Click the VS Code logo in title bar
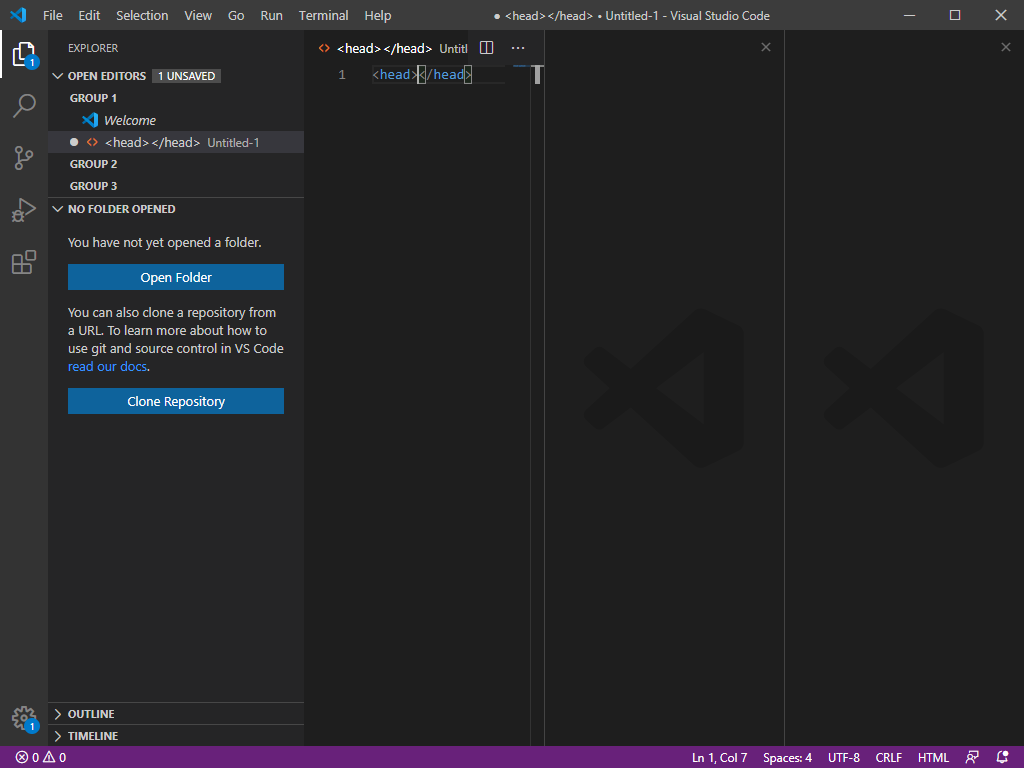This screenshot has width=1024, height=768. pyautogui.click(x=18, y=15)
